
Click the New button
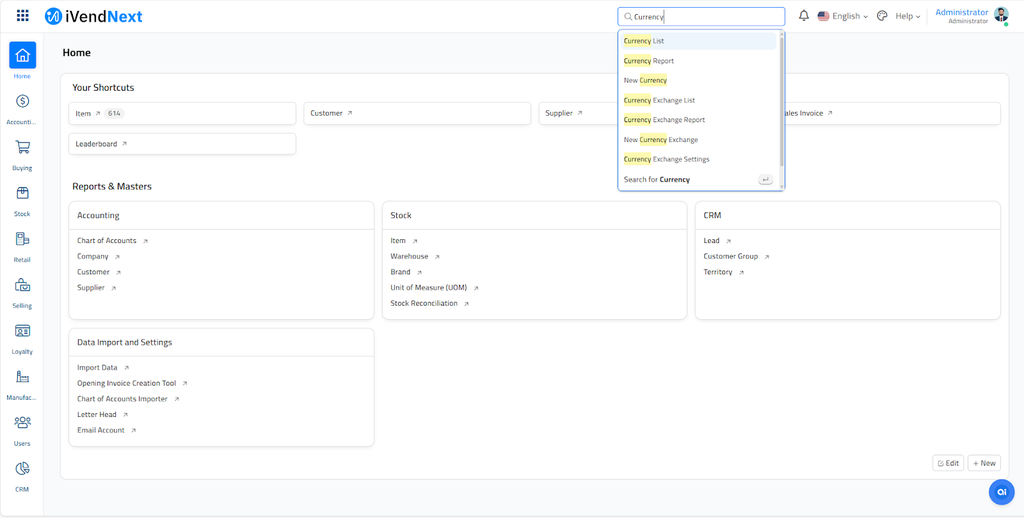click(984, 463)
